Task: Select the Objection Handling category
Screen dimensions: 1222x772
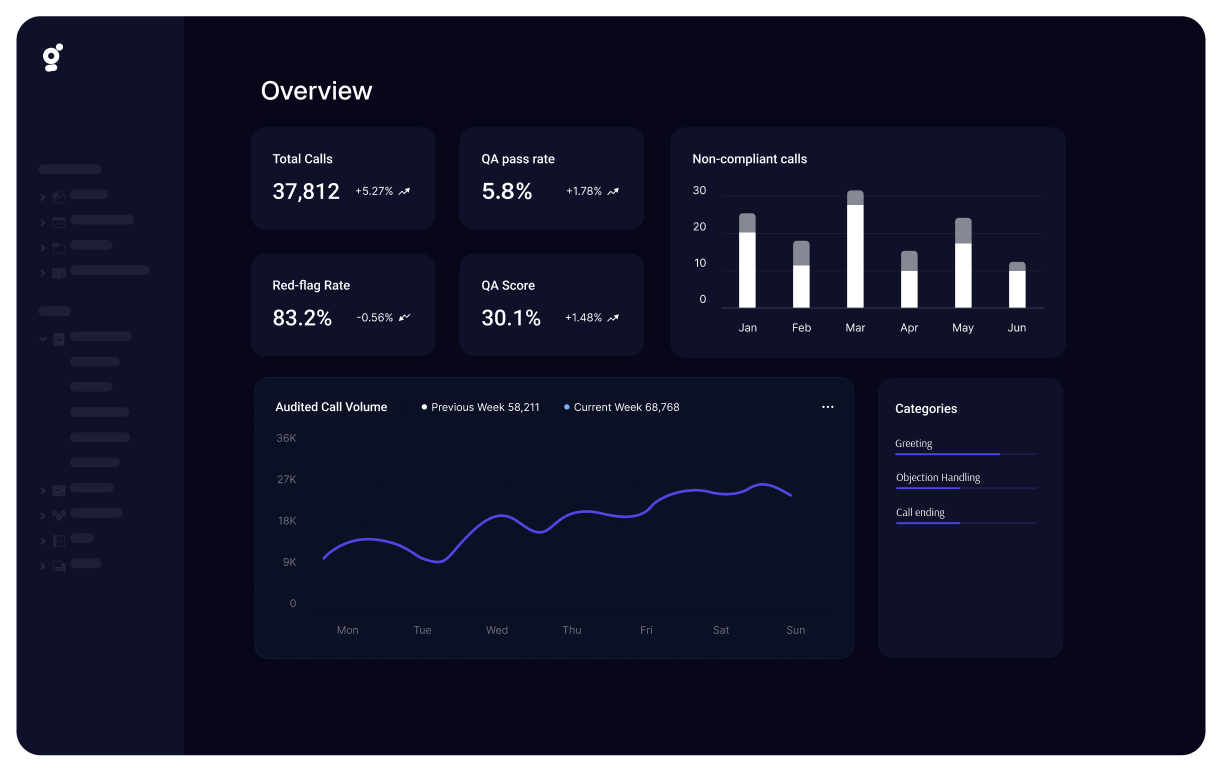Action: coord(938,477)
